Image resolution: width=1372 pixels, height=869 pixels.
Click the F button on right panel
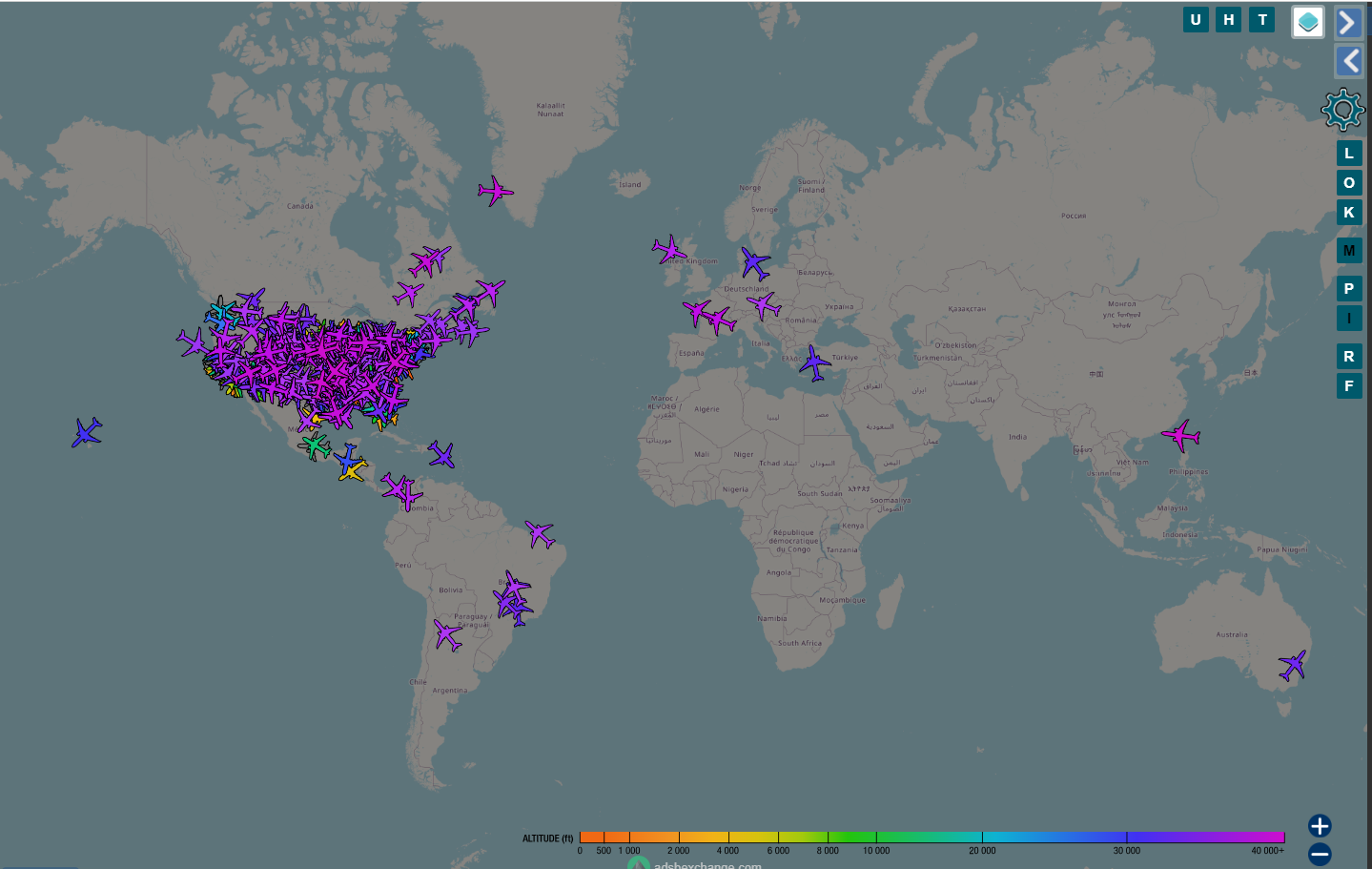pos(1348,386)
